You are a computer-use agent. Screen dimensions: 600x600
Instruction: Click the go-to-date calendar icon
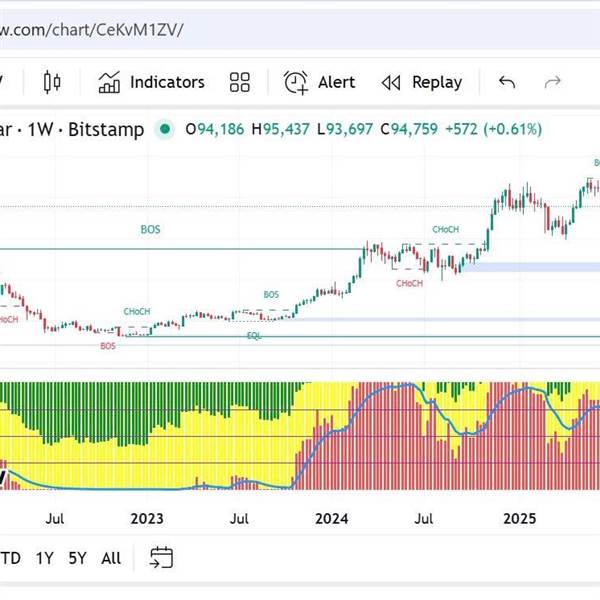pyautogui.click(x=161, y=557)
